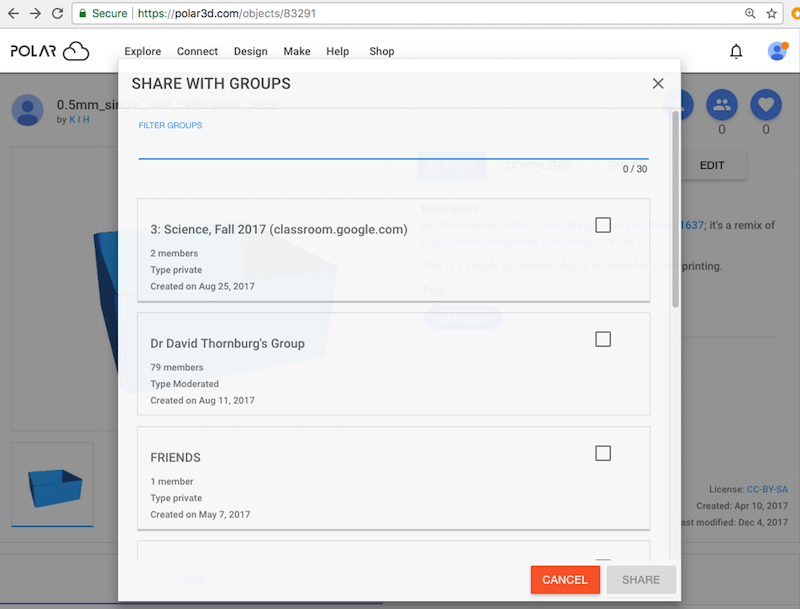The image size is (800, 609).
Task: Click the author avatar icon beside object name
Action: (x=28, y=110)
